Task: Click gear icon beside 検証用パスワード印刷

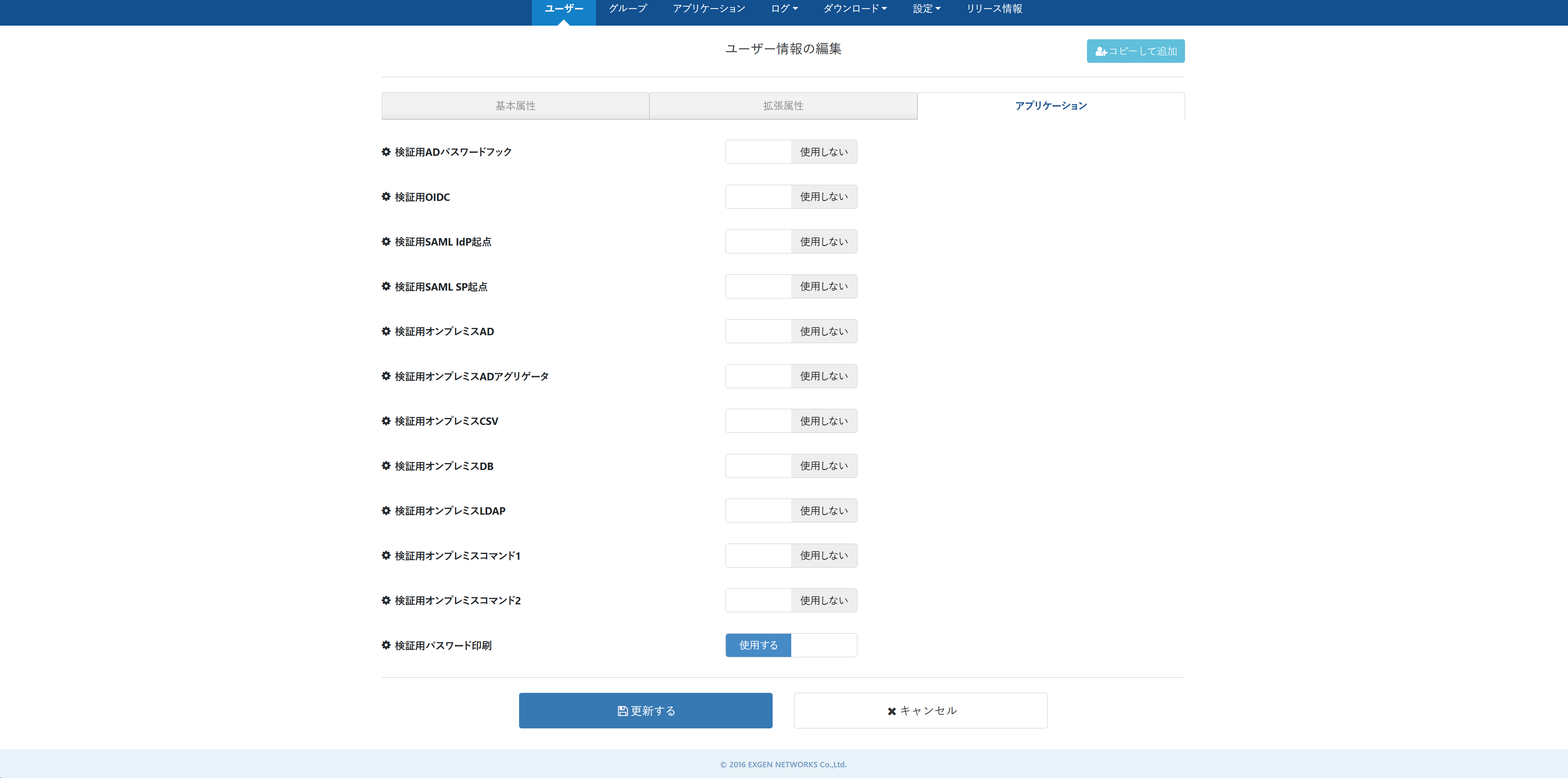Action: point(386,645)
